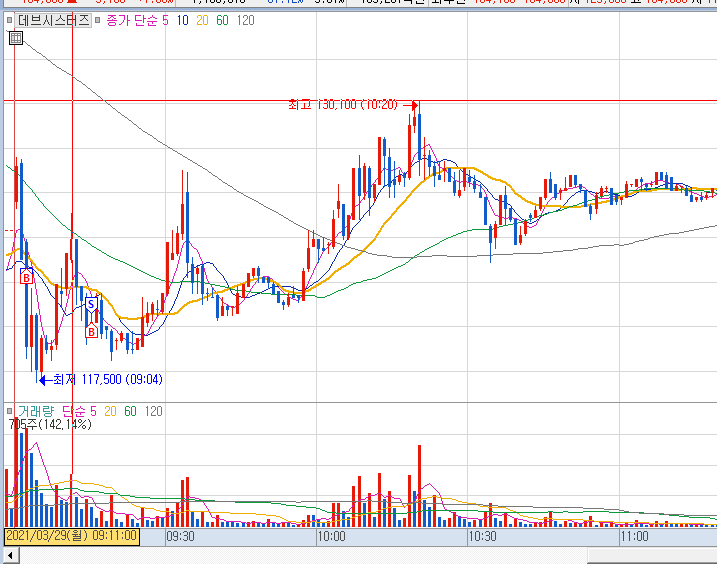Click the horizontal scrollbar thumb
The width and height of the screenshot is (717, 564).
(652, 556)
